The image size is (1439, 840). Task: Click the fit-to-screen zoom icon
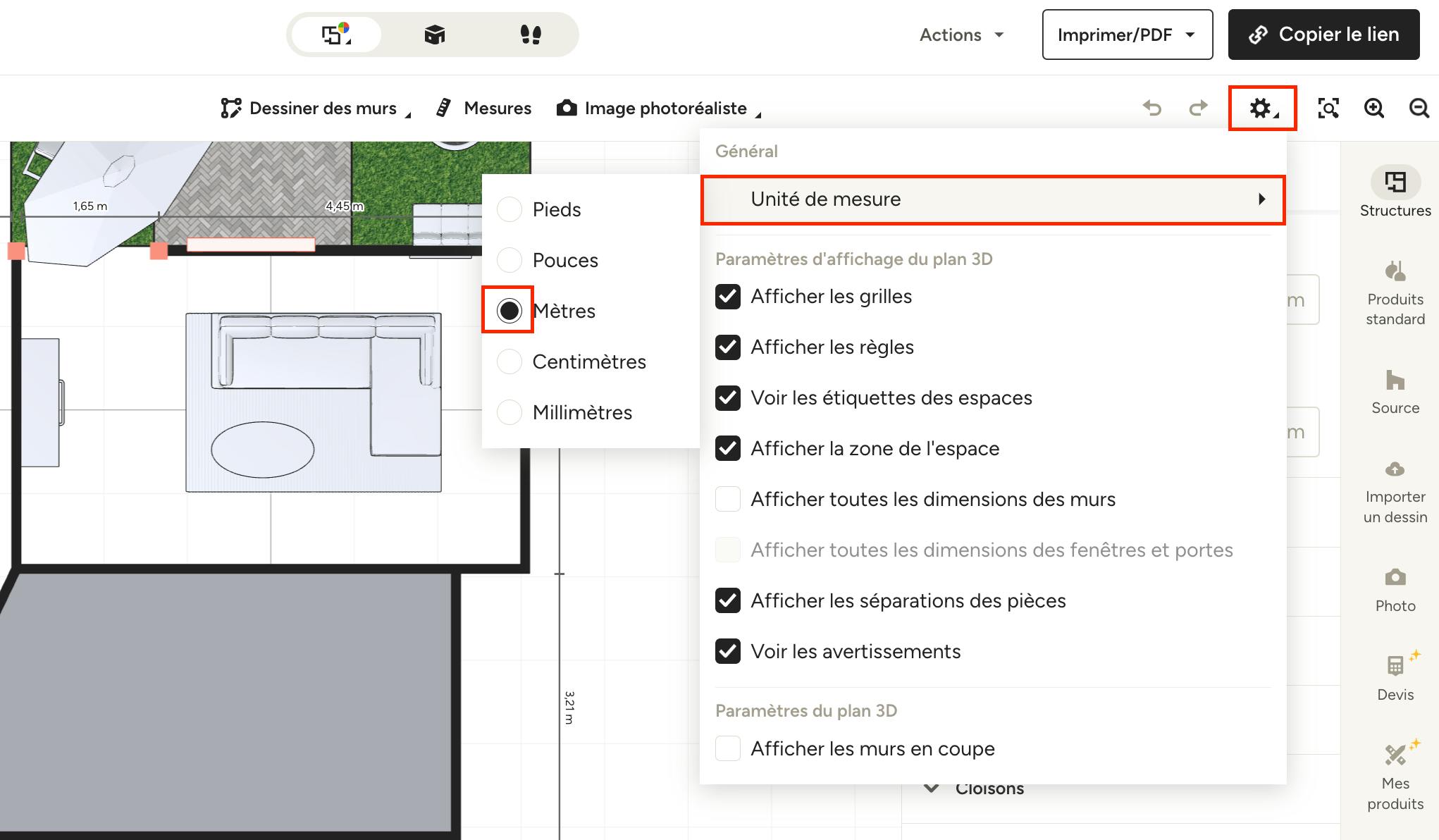click(x=1328, y=108)
